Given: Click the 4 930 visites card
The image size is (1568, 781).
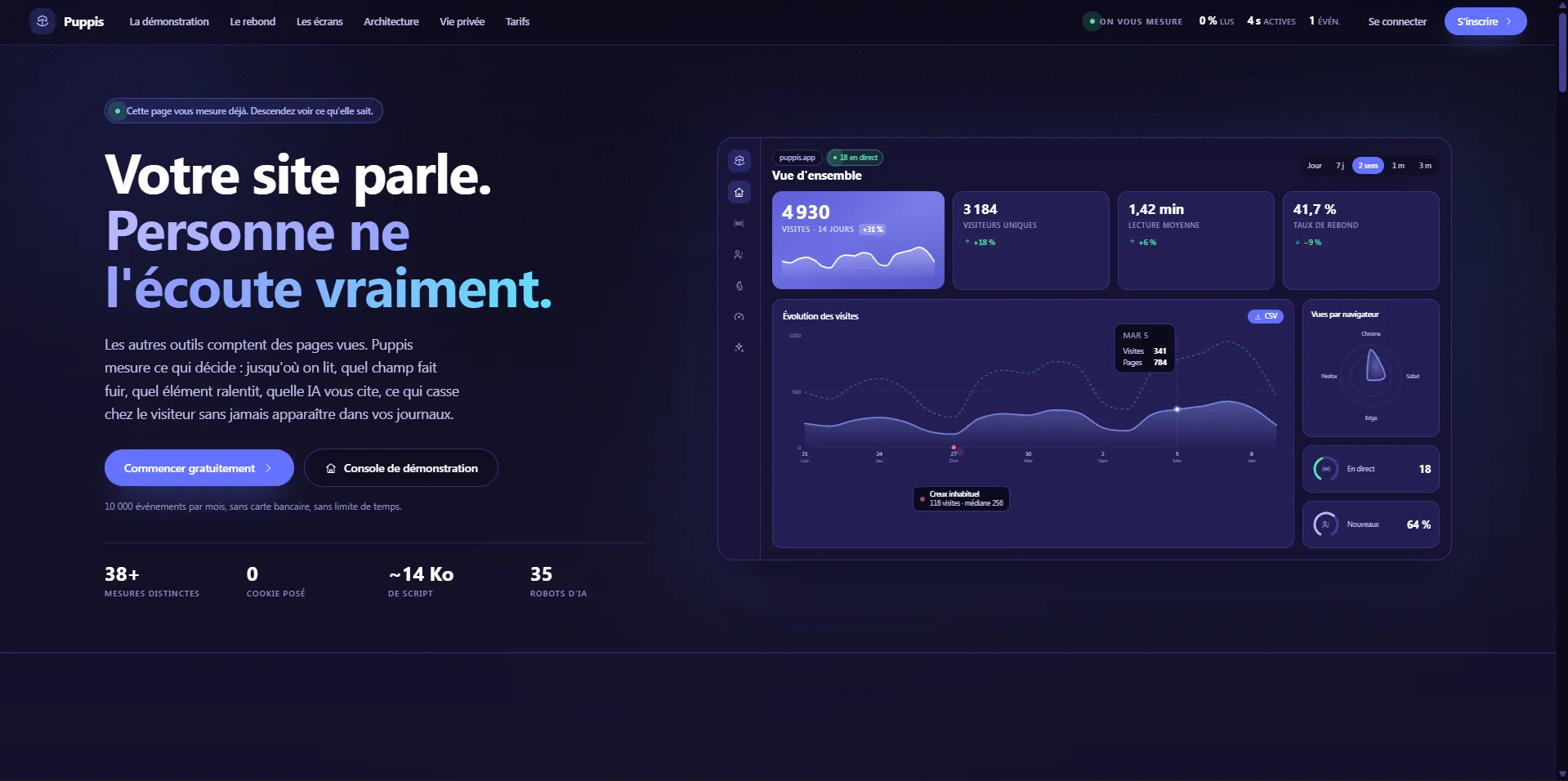Looking at the screenshot, I should [x=858, y=240].
